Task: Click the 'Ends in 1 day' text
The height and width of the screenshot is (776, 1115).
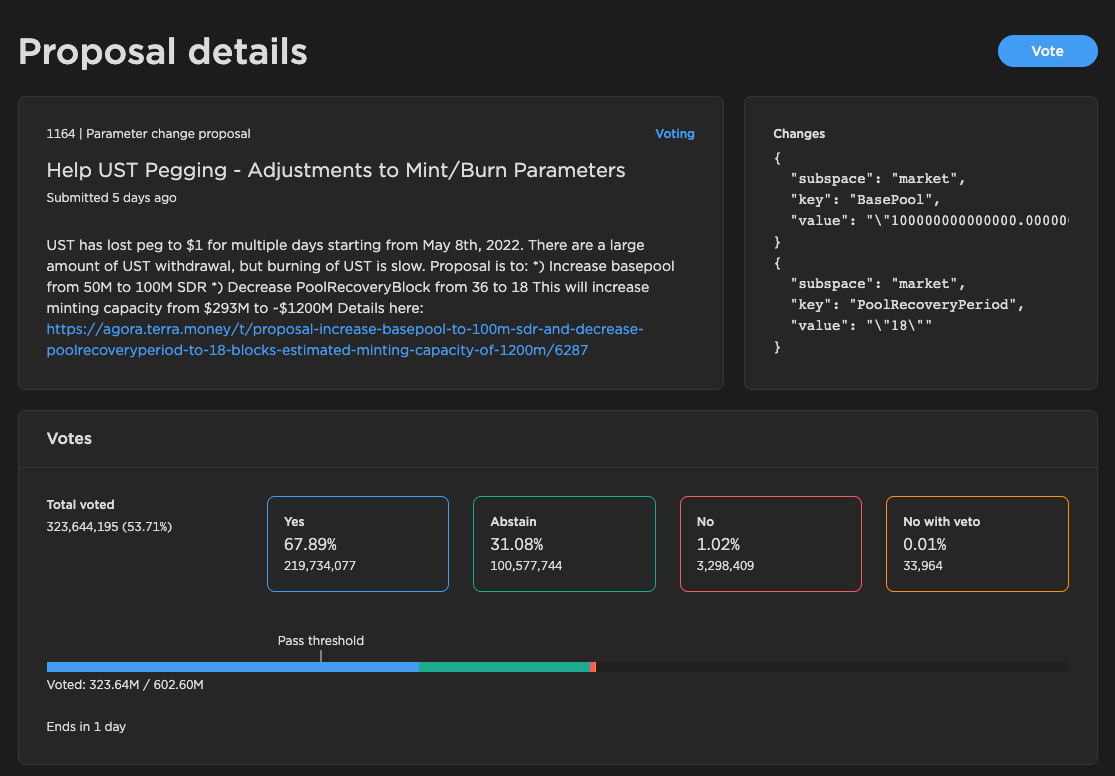Action: click(86, 727)
